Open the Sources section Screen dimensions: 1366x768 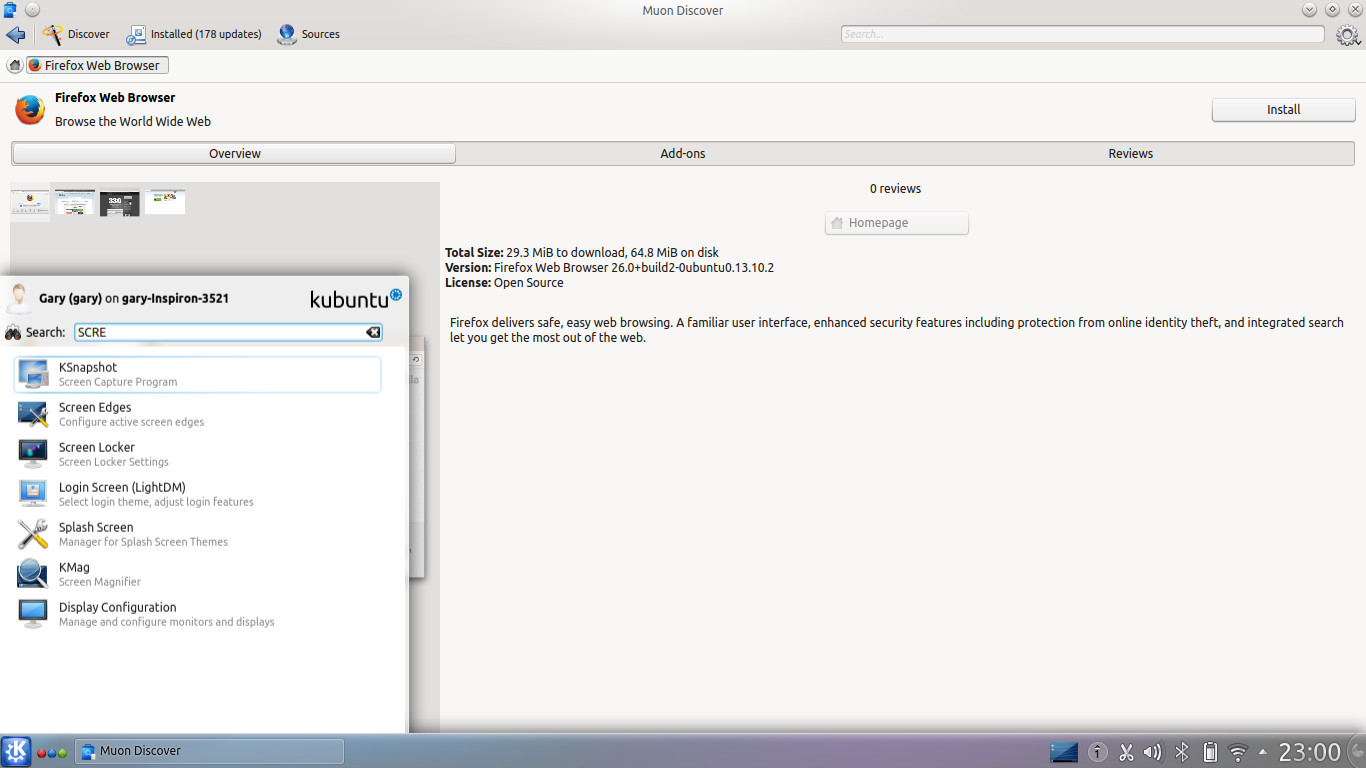(x=309, y=34)
